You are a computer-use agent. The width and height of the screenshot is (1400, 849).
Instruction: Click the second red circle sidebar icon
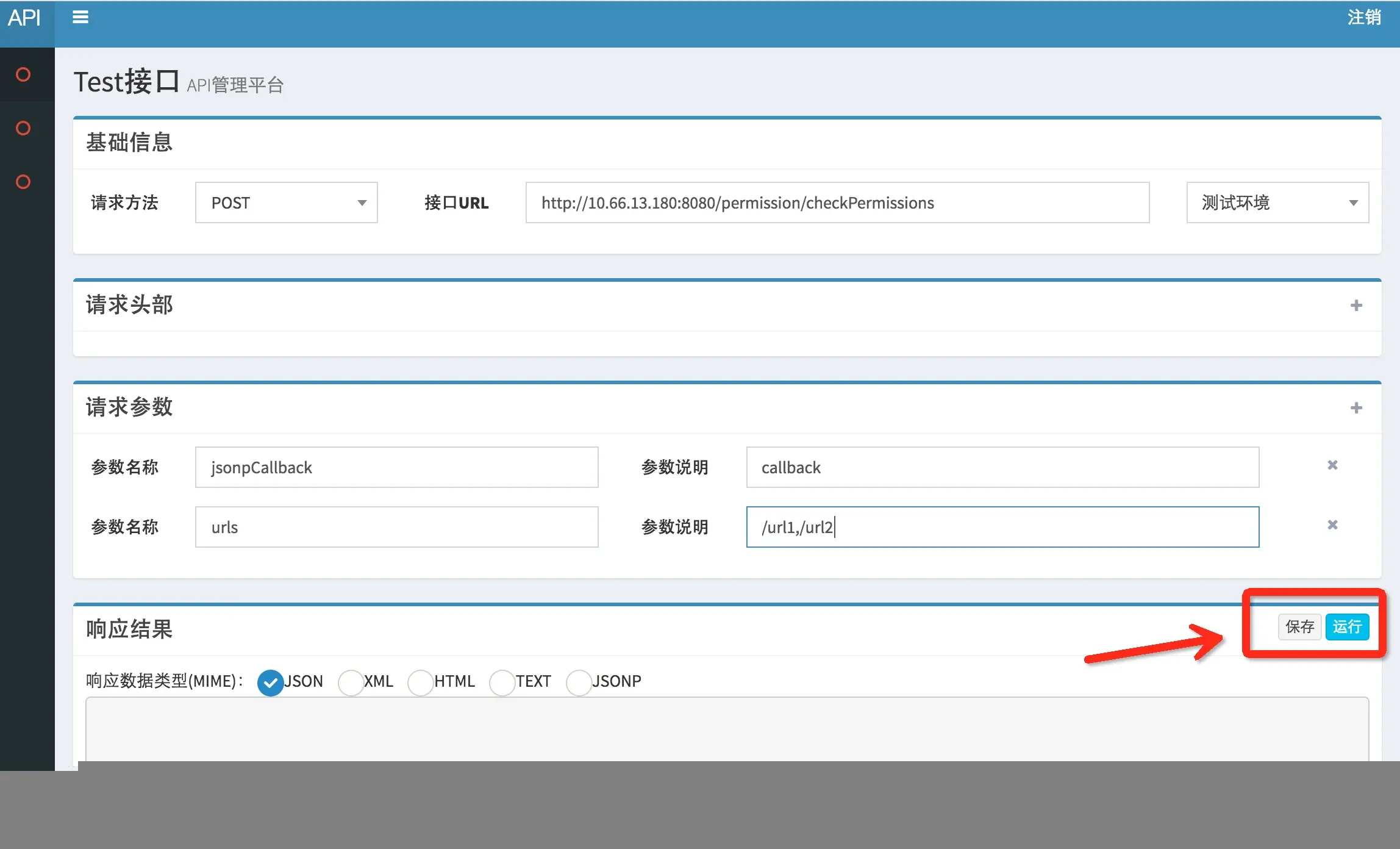coord(23,128)
